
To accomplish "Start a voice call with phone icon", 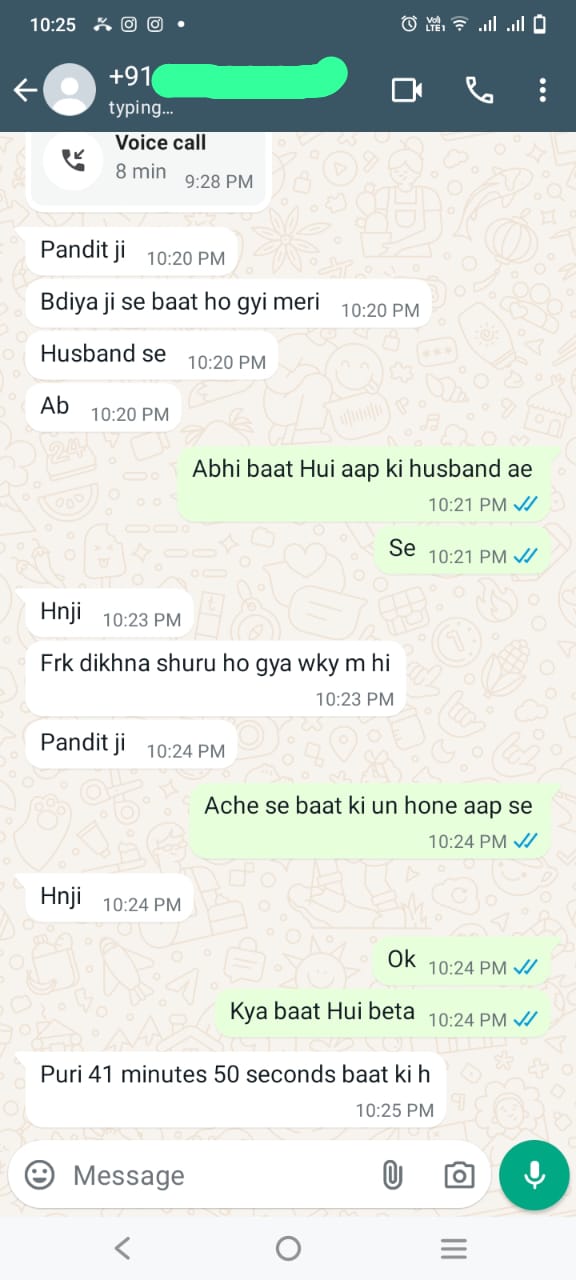I will click(x=479, y=91).
